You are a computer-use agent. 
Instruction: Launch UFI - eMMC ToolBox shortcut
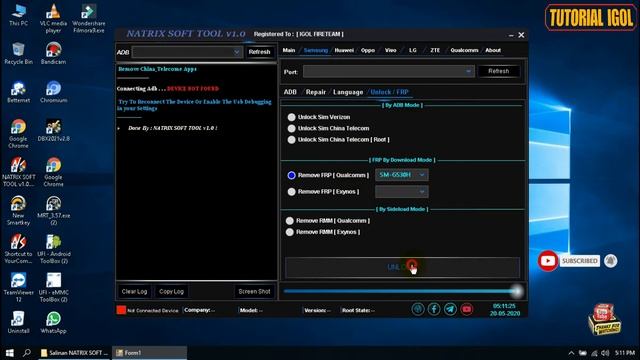pyautogui.click(x=53, y=287)
